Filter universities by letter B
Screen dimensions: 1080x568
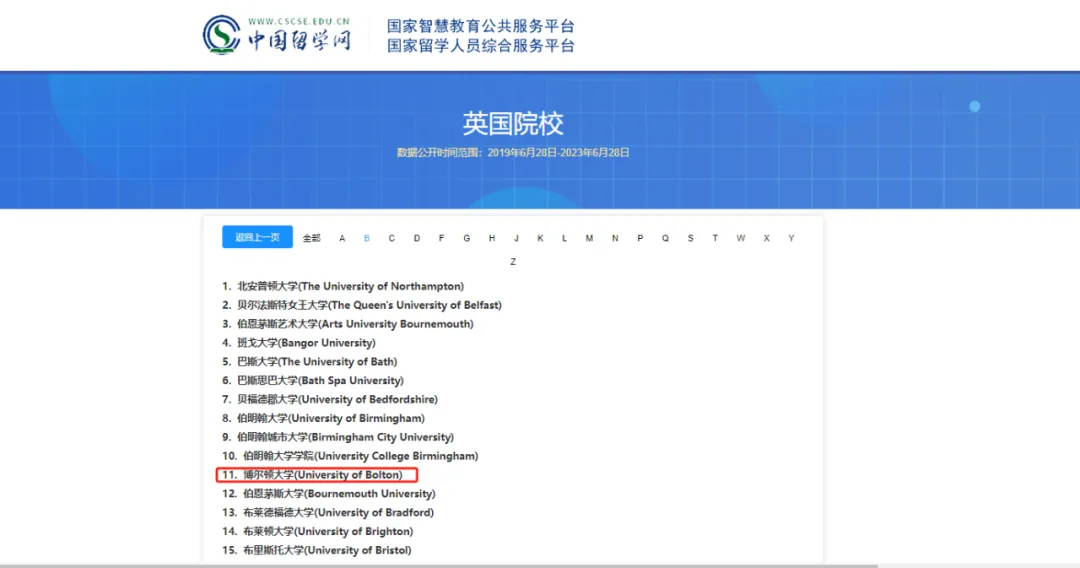click(366, 238)
